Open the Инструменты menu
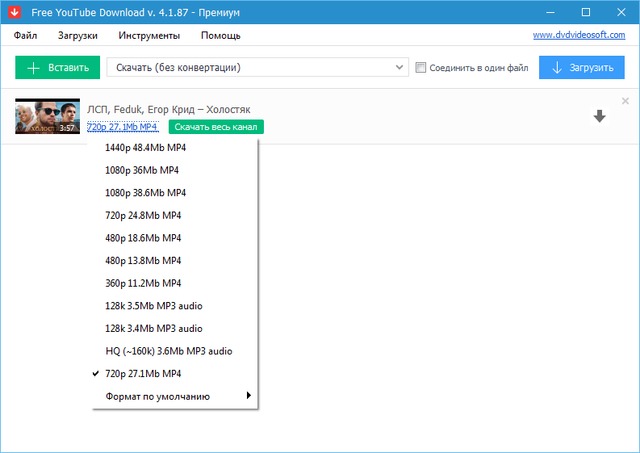 pyautogui.click(x=149, y=36)
